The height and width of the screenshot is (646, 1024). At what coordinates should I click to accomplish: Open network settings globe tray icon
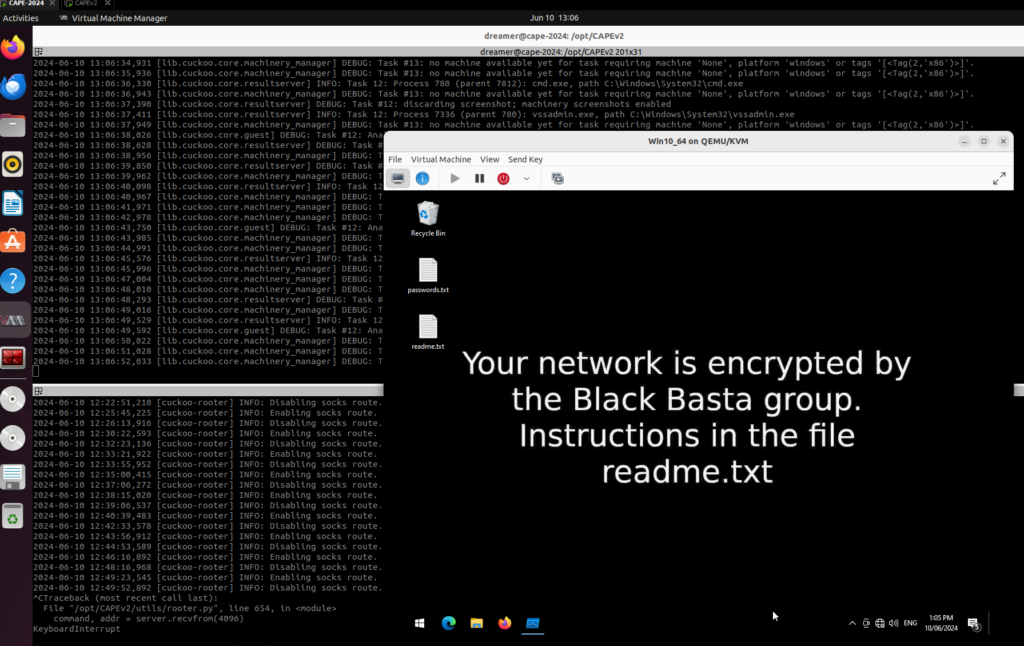[x=880, y=623]
